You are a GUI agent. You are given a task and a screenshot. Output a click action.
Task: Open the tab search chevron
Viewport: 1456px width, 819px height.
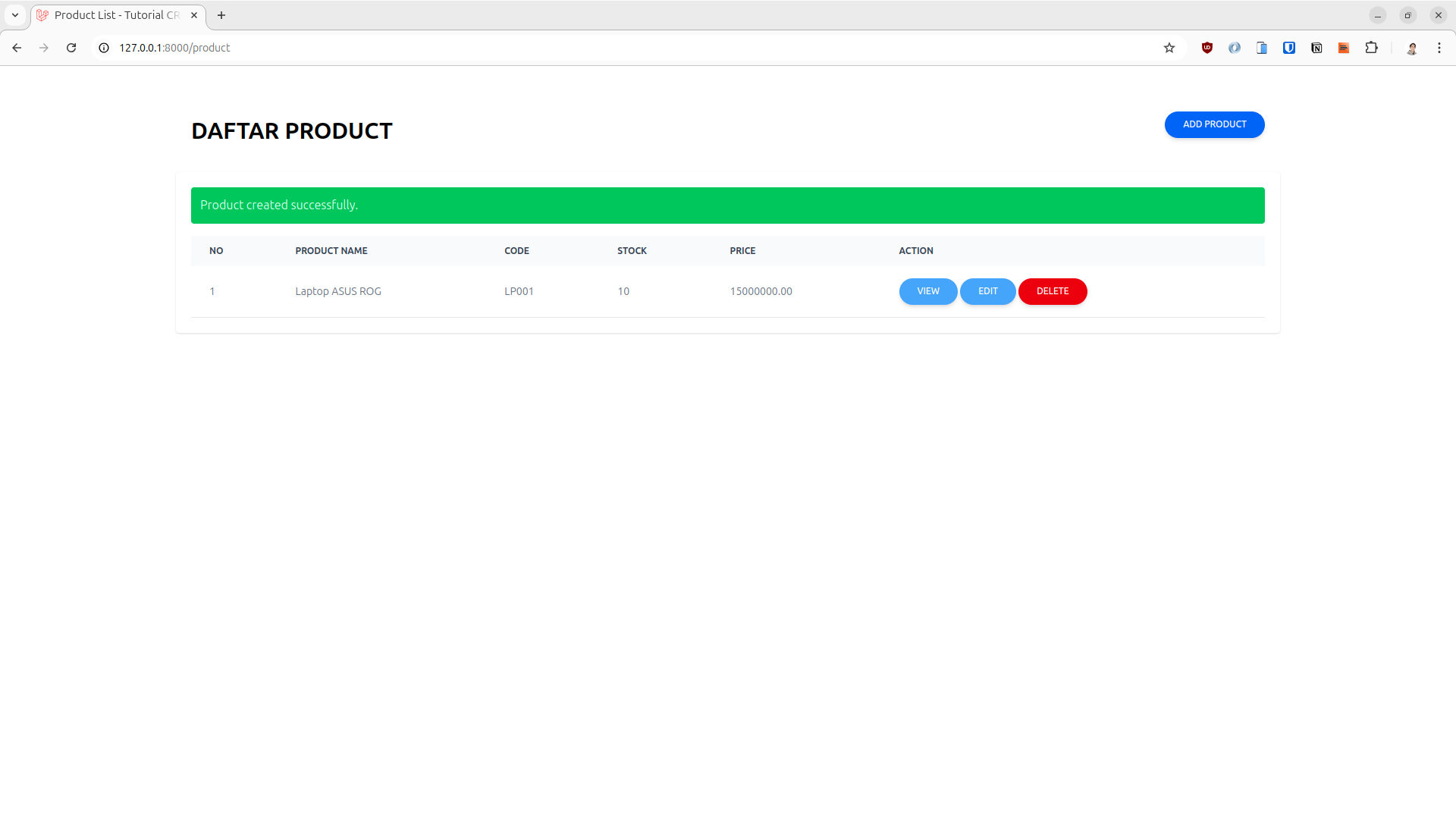pyautogui.click(x=14, y=14)
